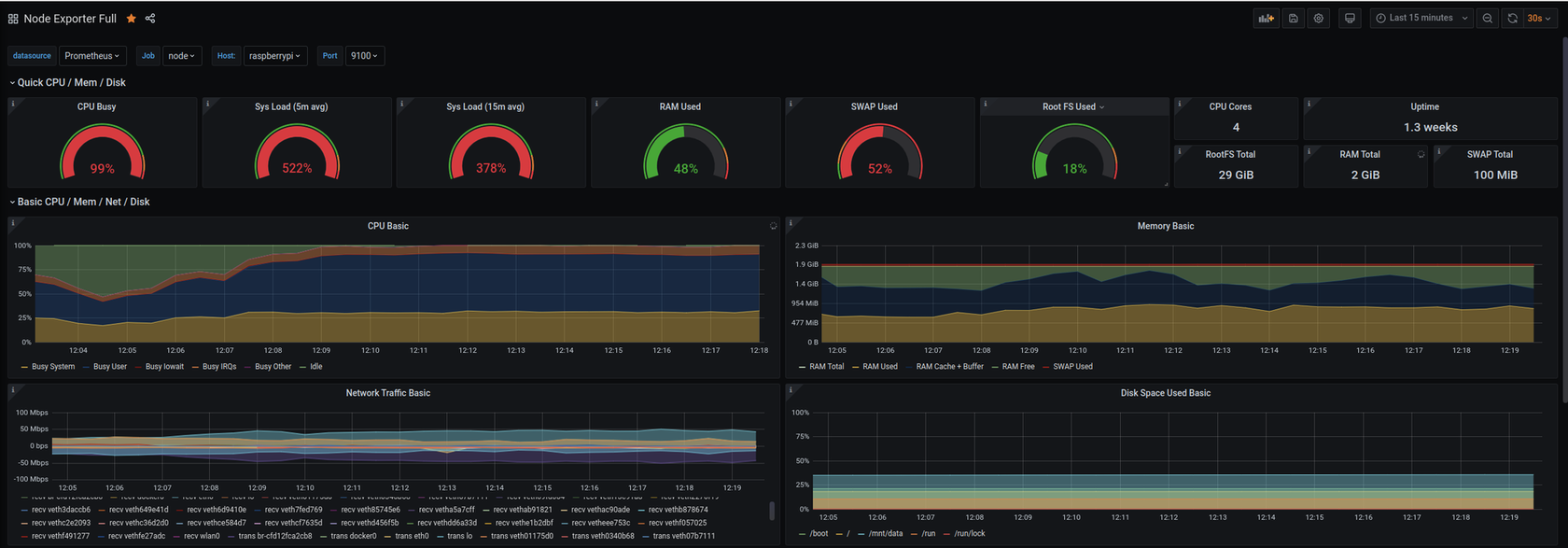
Task: Toggle /mnt/data series in Disk Space legend
Action: [886, 534]
